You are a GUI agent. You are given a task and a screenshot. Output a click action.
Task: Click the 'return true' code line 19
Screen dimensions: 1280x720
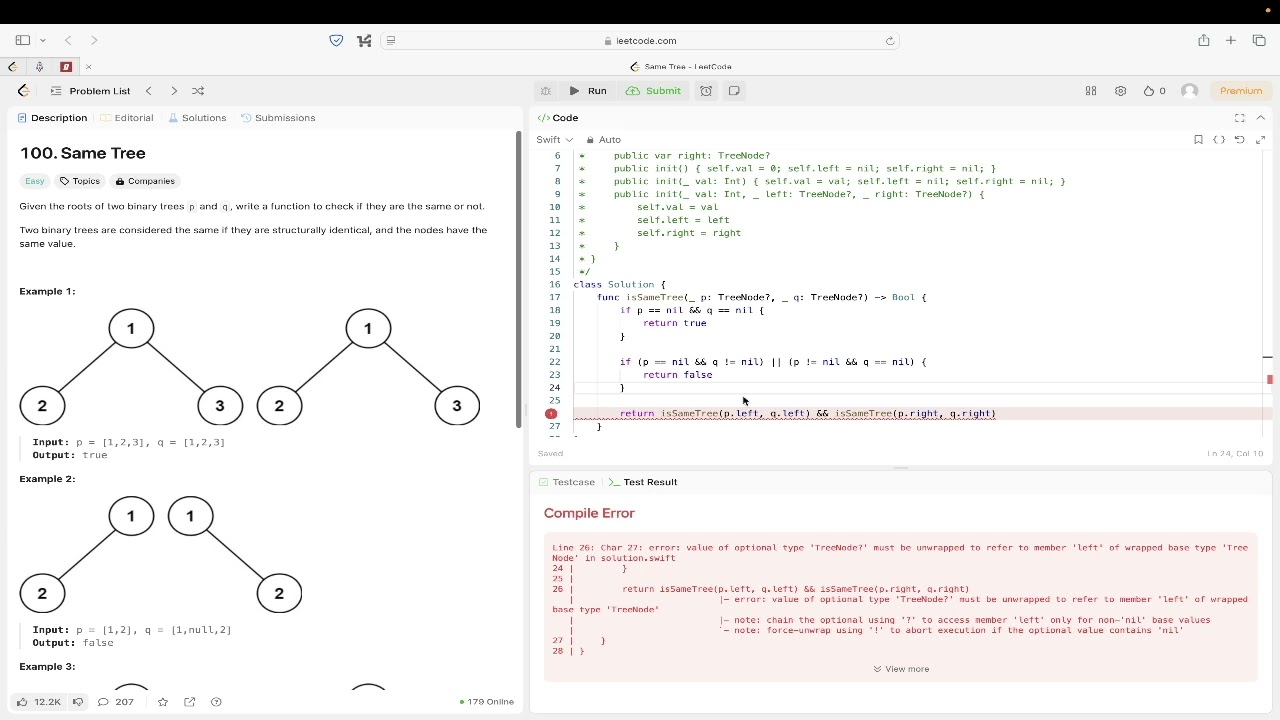[x=675, y=323]
